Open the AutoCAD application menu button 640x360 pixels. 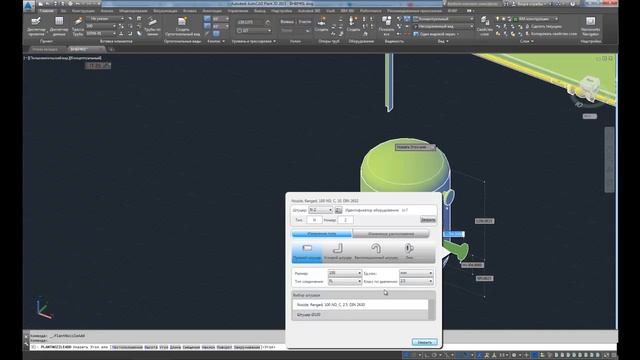(29, 5)
